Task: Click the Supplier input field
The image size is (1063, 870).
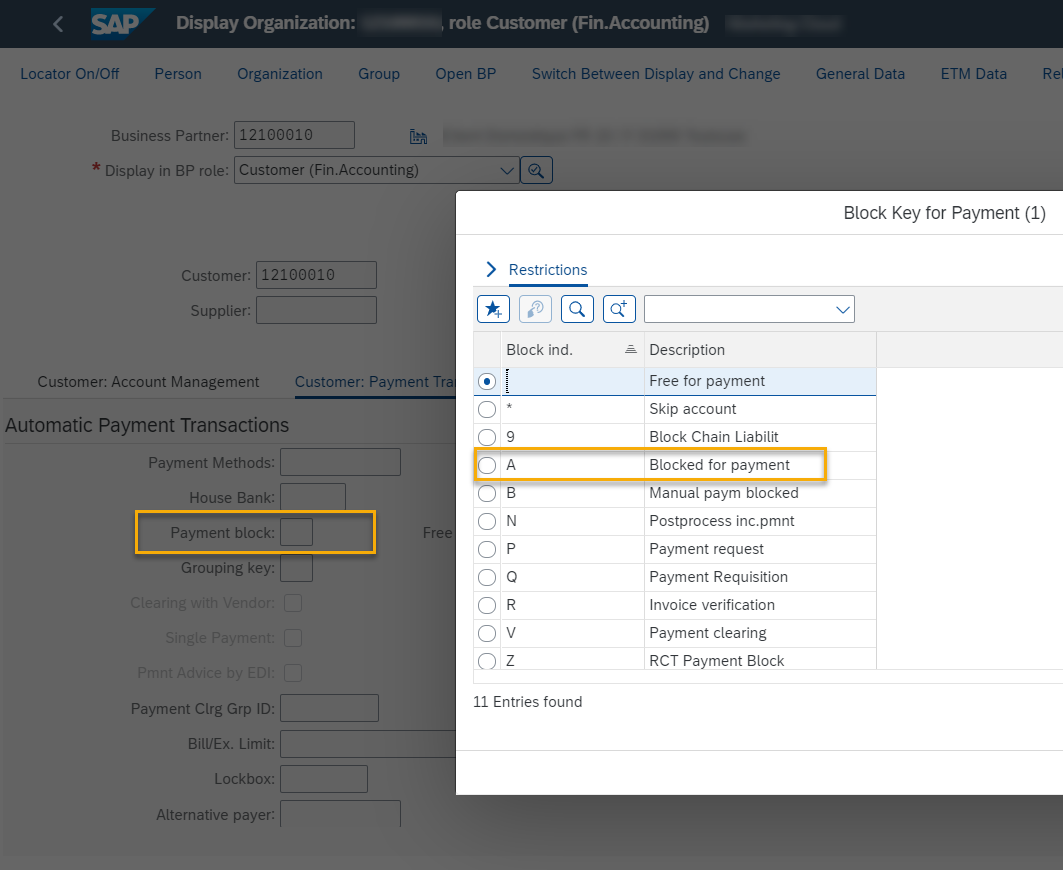Action: [x=317, y=310]
